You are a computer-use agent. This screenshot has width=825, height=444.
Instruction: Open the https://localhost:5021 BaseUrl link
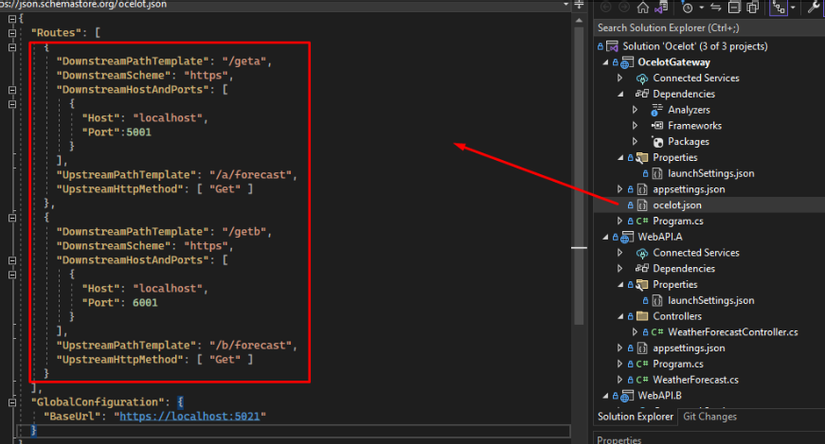(190, 416)
